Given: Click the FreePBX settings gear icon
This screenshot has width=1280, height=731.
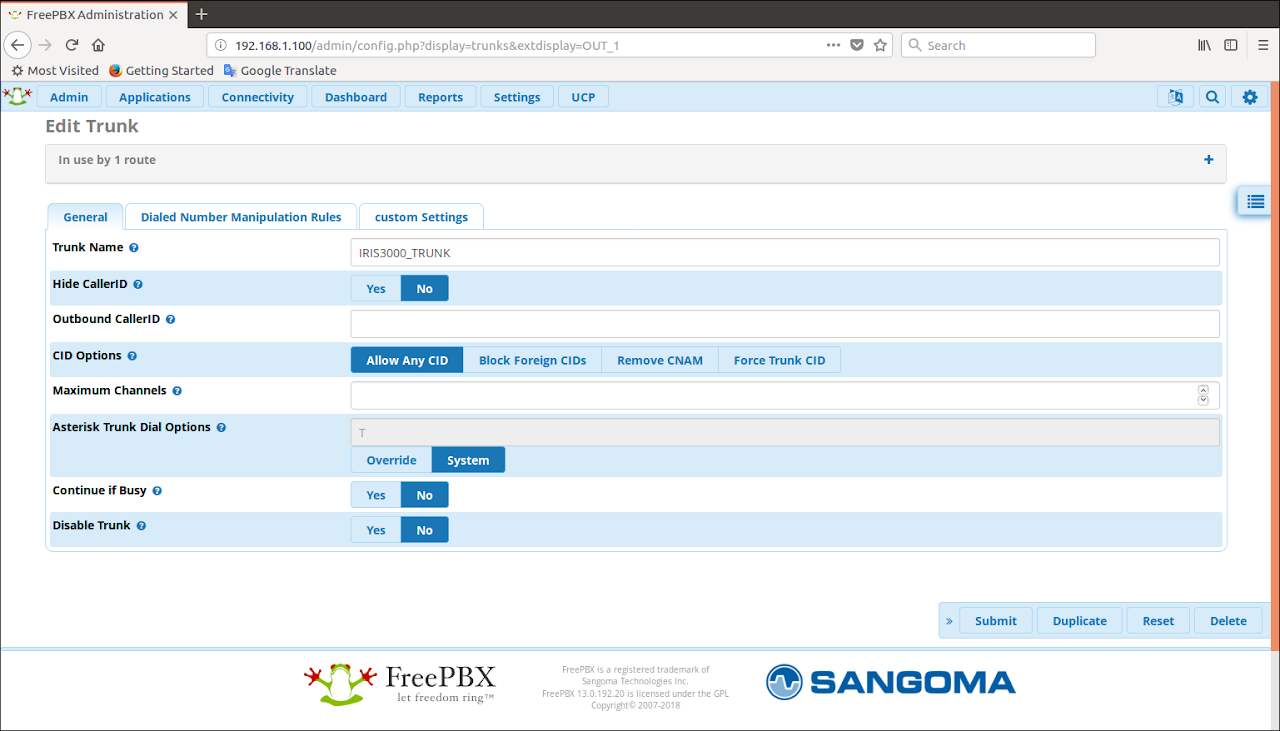Looking at the screenshot, I should 1249,97.
